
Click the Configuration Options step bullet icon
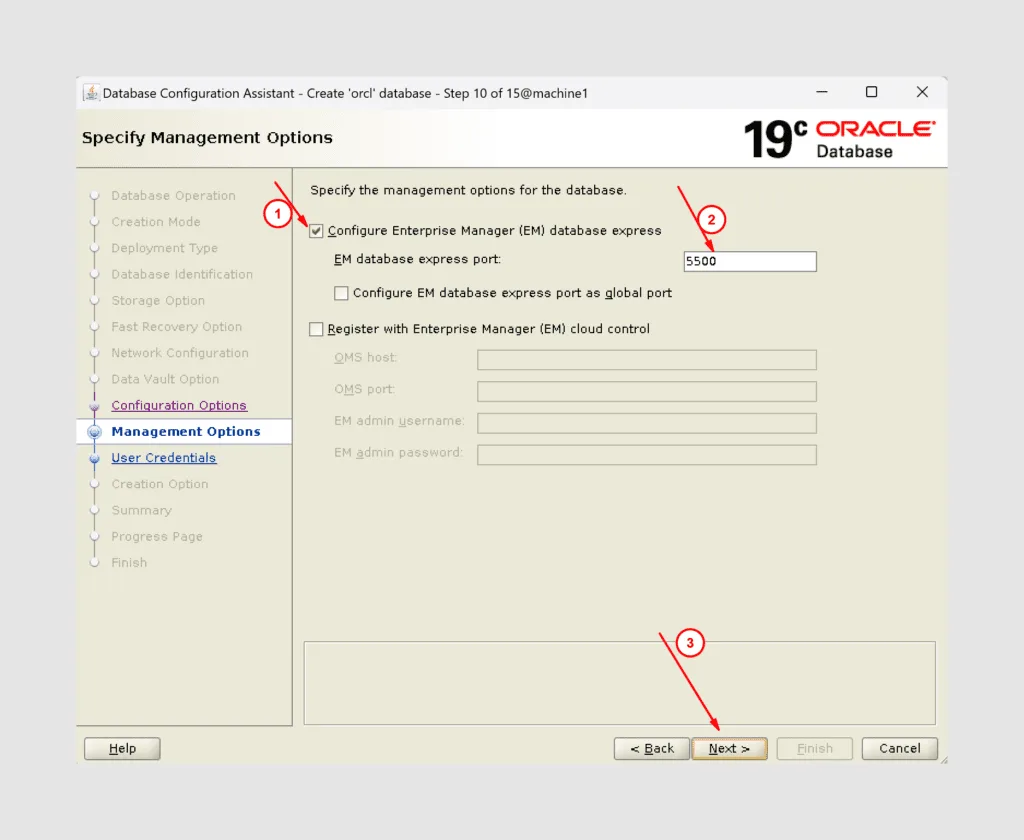click(95, 406)
